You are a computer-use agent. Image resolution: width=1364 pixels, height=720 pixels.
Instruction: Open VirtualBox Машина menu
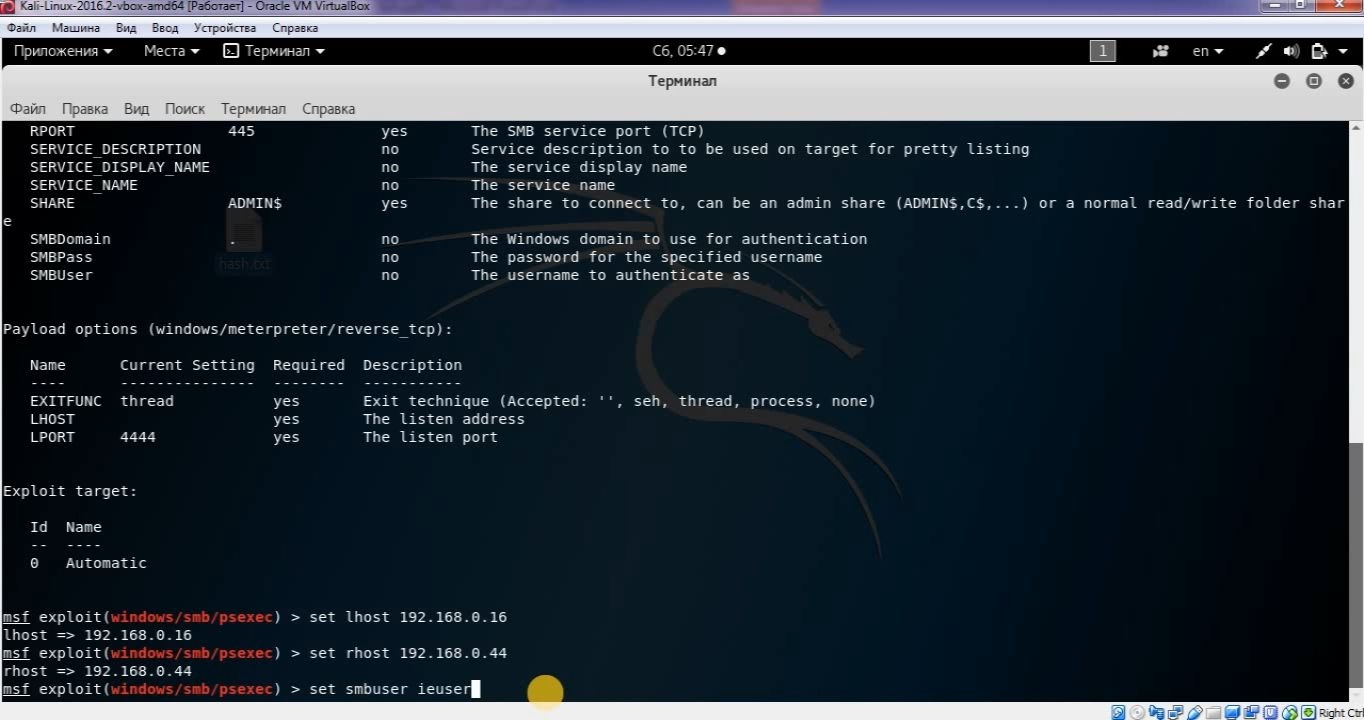pos(76,28)
